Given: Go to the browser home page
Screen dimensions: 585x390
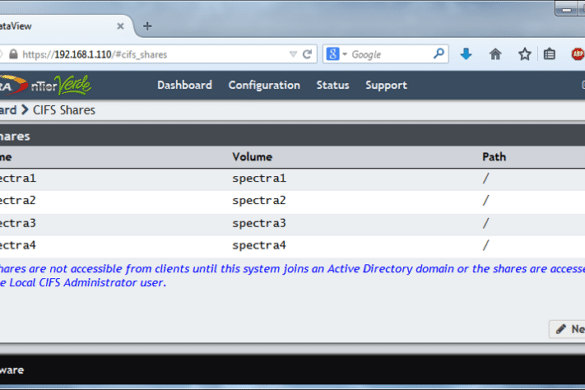Looking at the screenshot, I should tap(495, 54).
